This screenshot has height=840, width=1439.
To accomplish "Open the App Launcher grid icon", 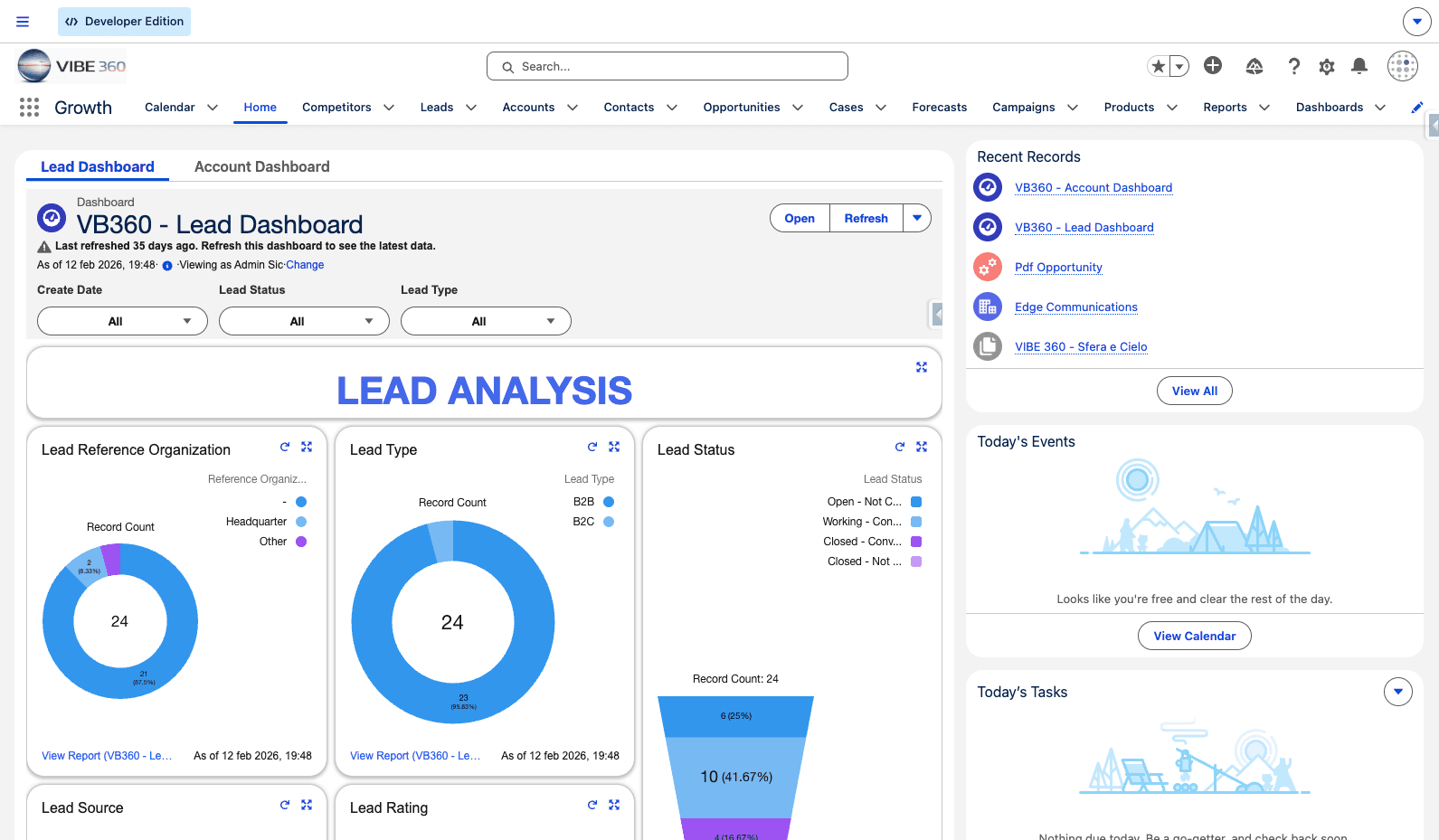I will [x=29, y=108].
